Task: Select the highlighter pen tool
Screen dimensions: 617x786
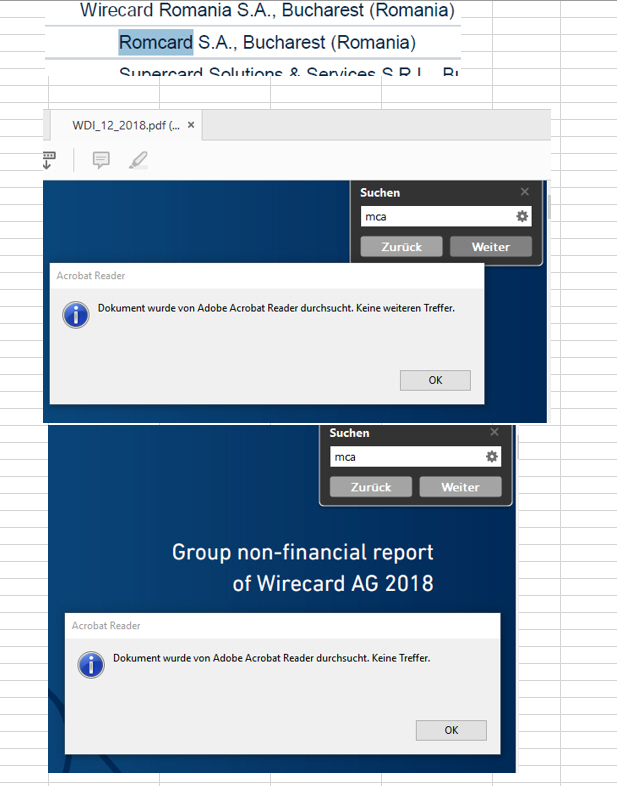Action: click(x=138, y=160)
